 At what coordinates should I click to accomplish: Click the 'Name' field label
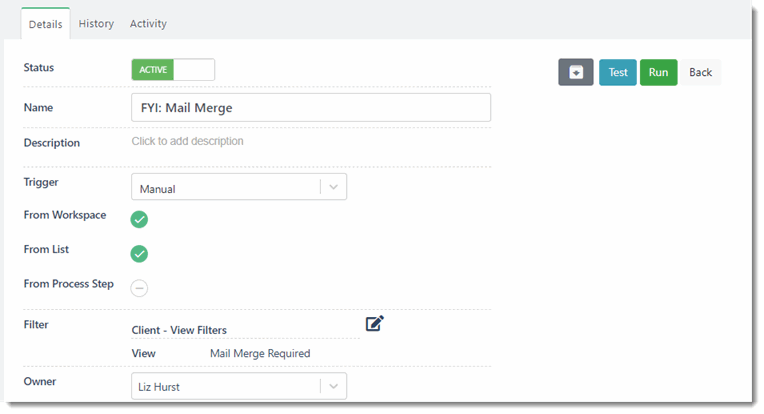click(x=38, y=108)
